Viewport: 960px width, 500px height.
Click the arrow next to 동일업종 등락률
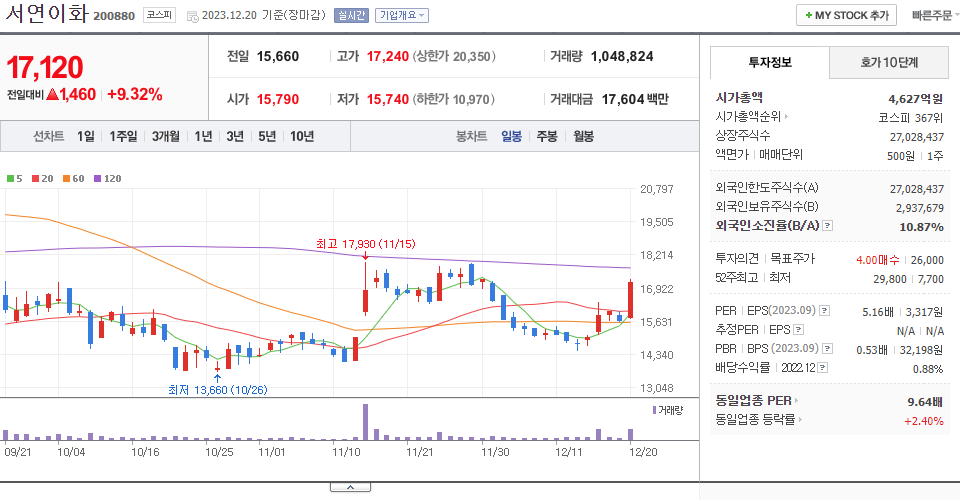coord(800,420)
